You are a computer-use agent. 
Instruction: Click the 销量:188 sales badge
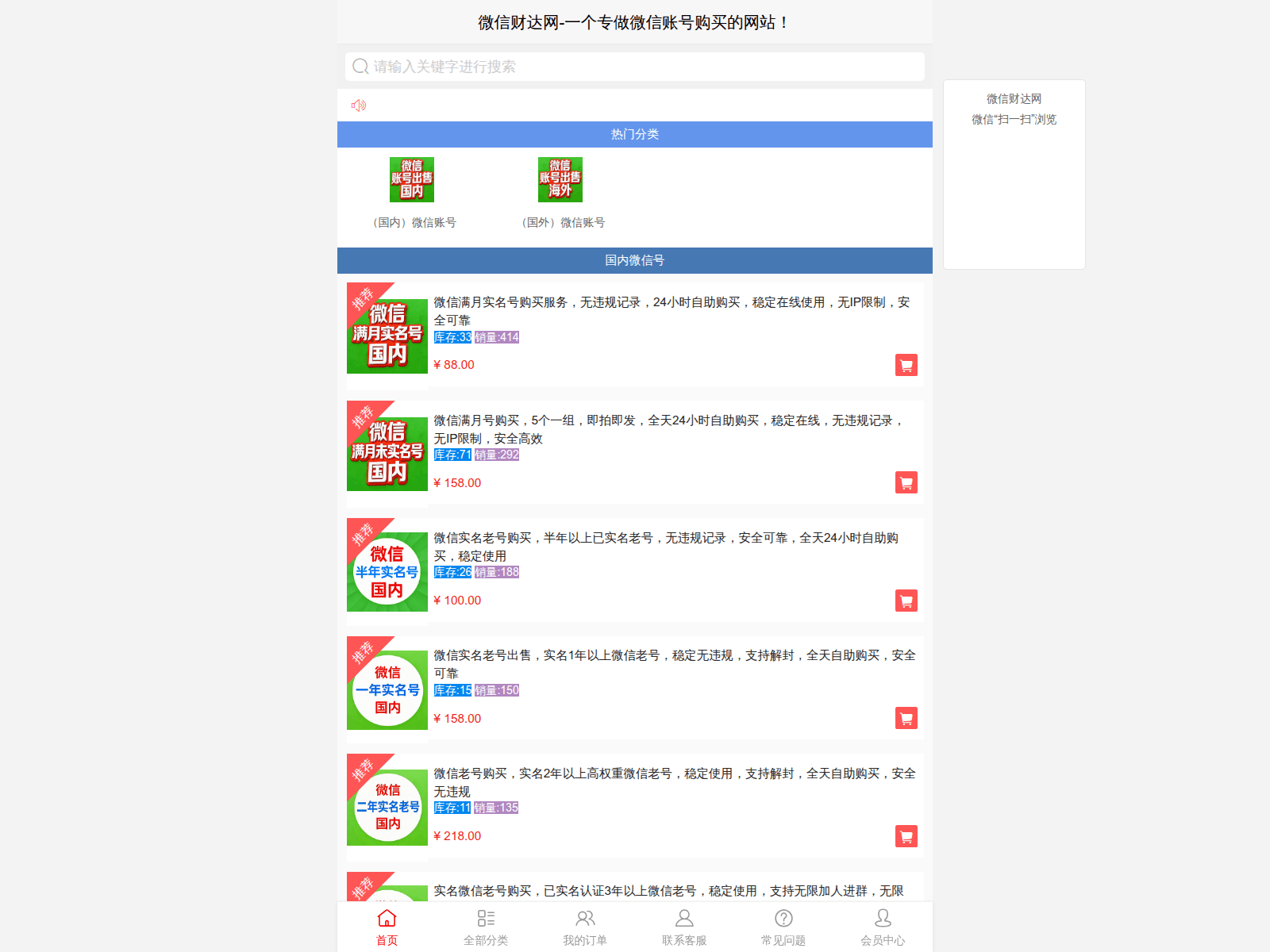tap(497, 572)
